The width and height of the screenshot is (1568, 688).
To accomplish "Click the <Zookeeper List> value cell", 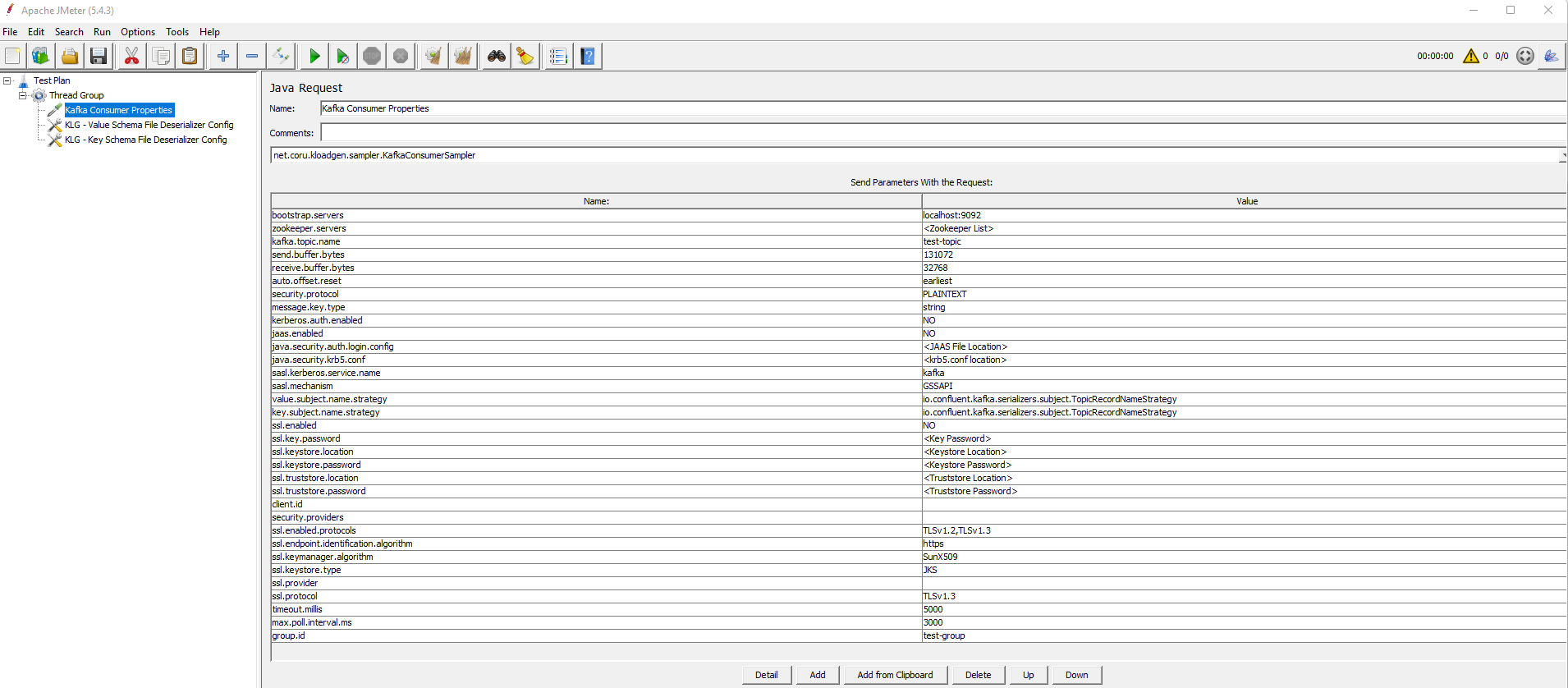I will click(x=1245, y=228).
